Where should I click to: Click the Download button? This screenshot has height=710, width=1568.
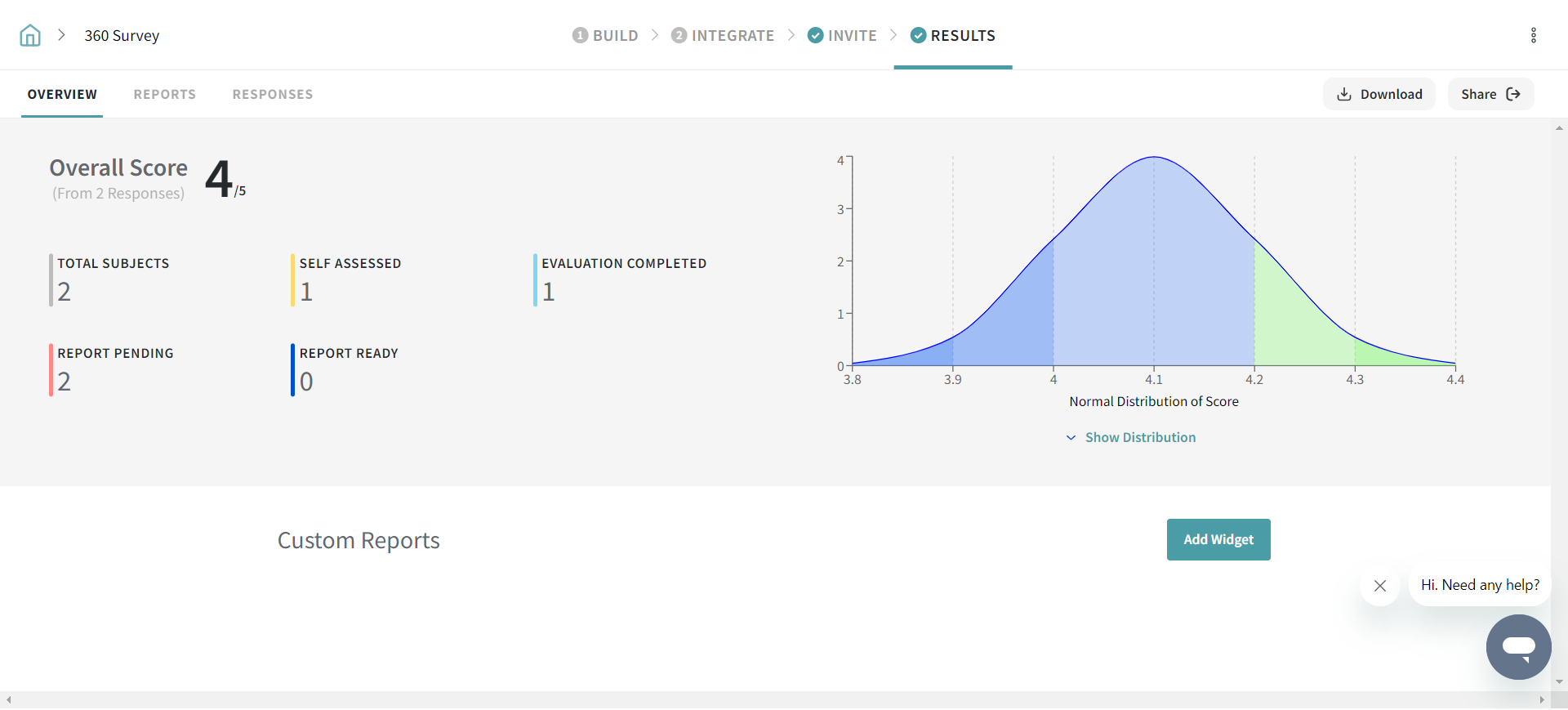click(x=1379, y=94)
